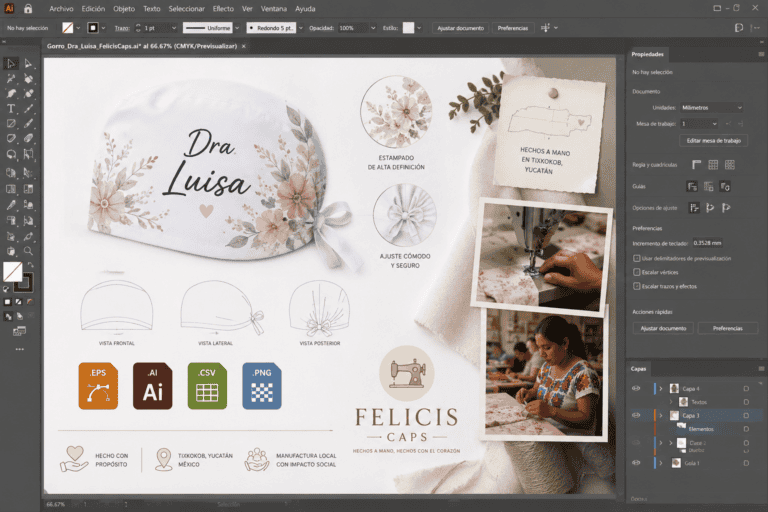Click target circle of Capa 4 layer

click(746, 389)
